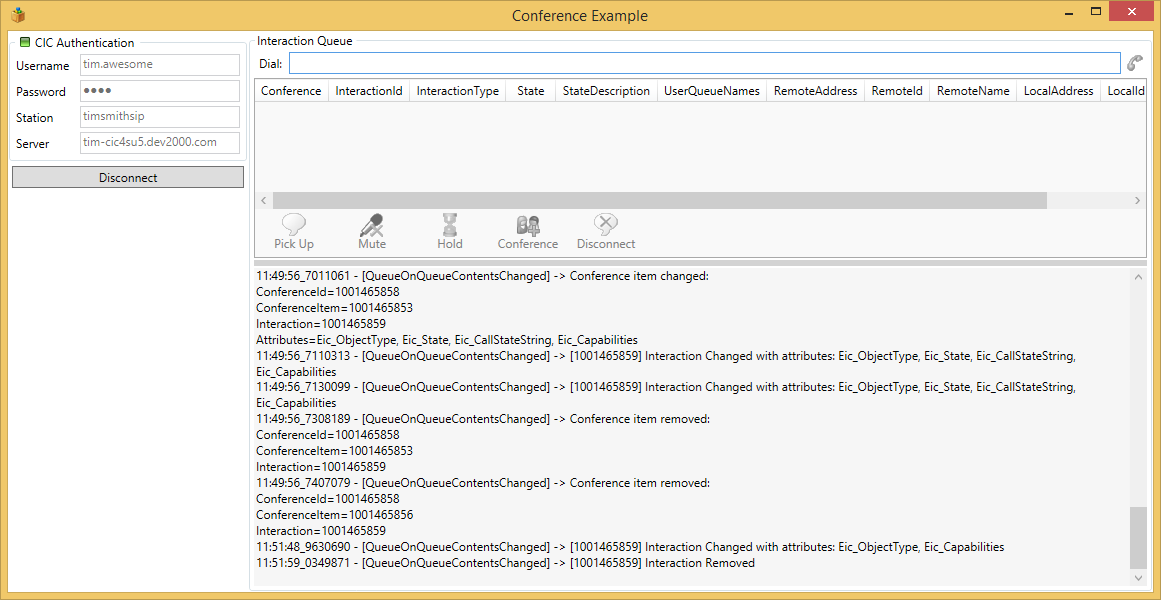The image size is (1161, 600).
Task: Maximize the Conference Example window
Action: [x=1096, y=12]
